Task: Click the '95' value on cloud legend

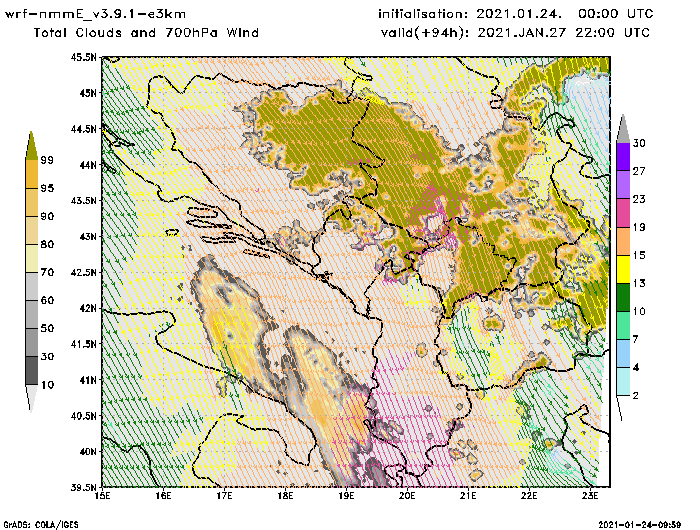Action: coord(47,188)
